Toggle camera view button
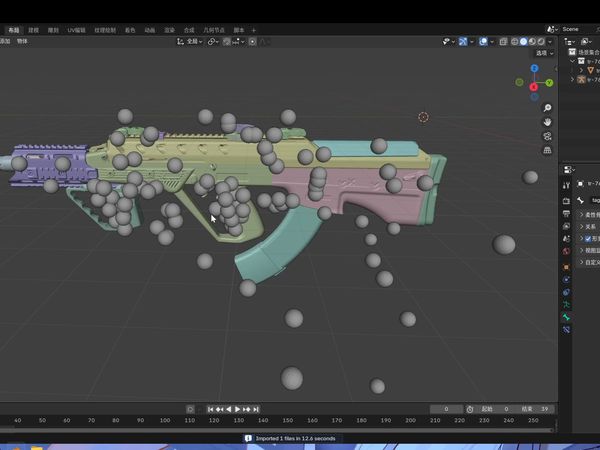The image size is (600, 450). pyautogui.click(x=548, y=136)
